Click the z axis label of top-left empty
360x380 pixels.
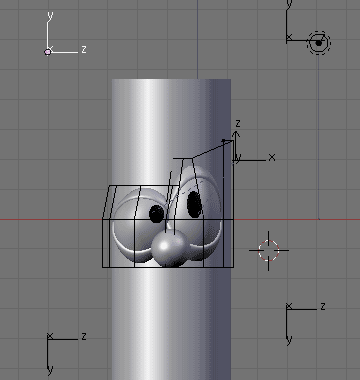tap(84, 49)
